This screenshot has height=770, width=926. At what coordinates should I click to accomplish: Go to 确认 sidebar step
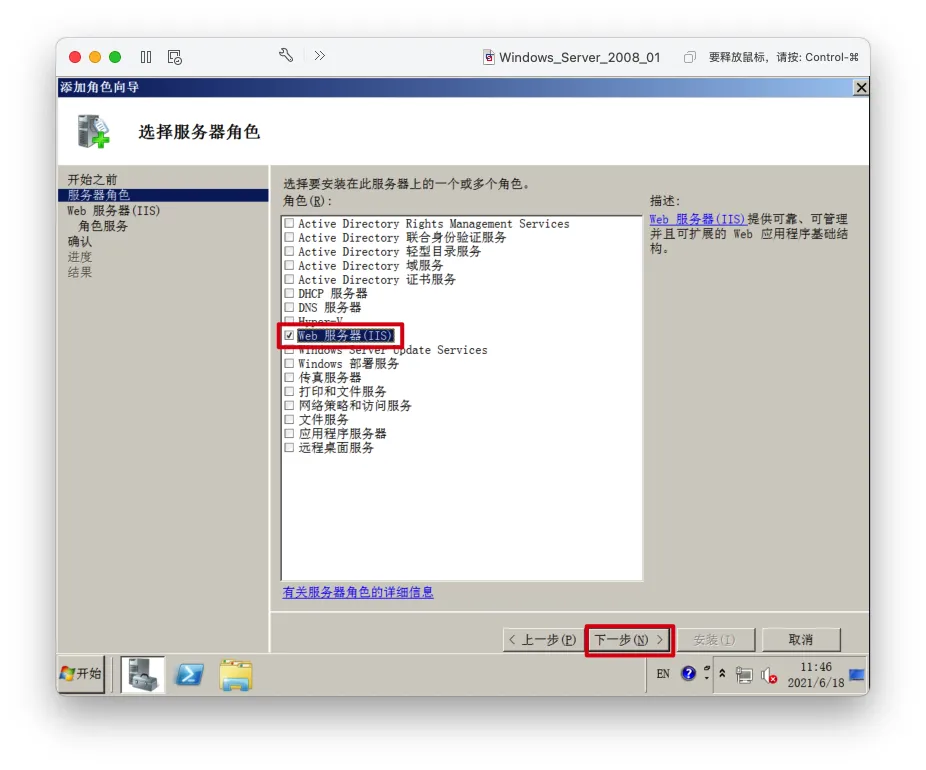pyautogui.click(x=80, y=242)
